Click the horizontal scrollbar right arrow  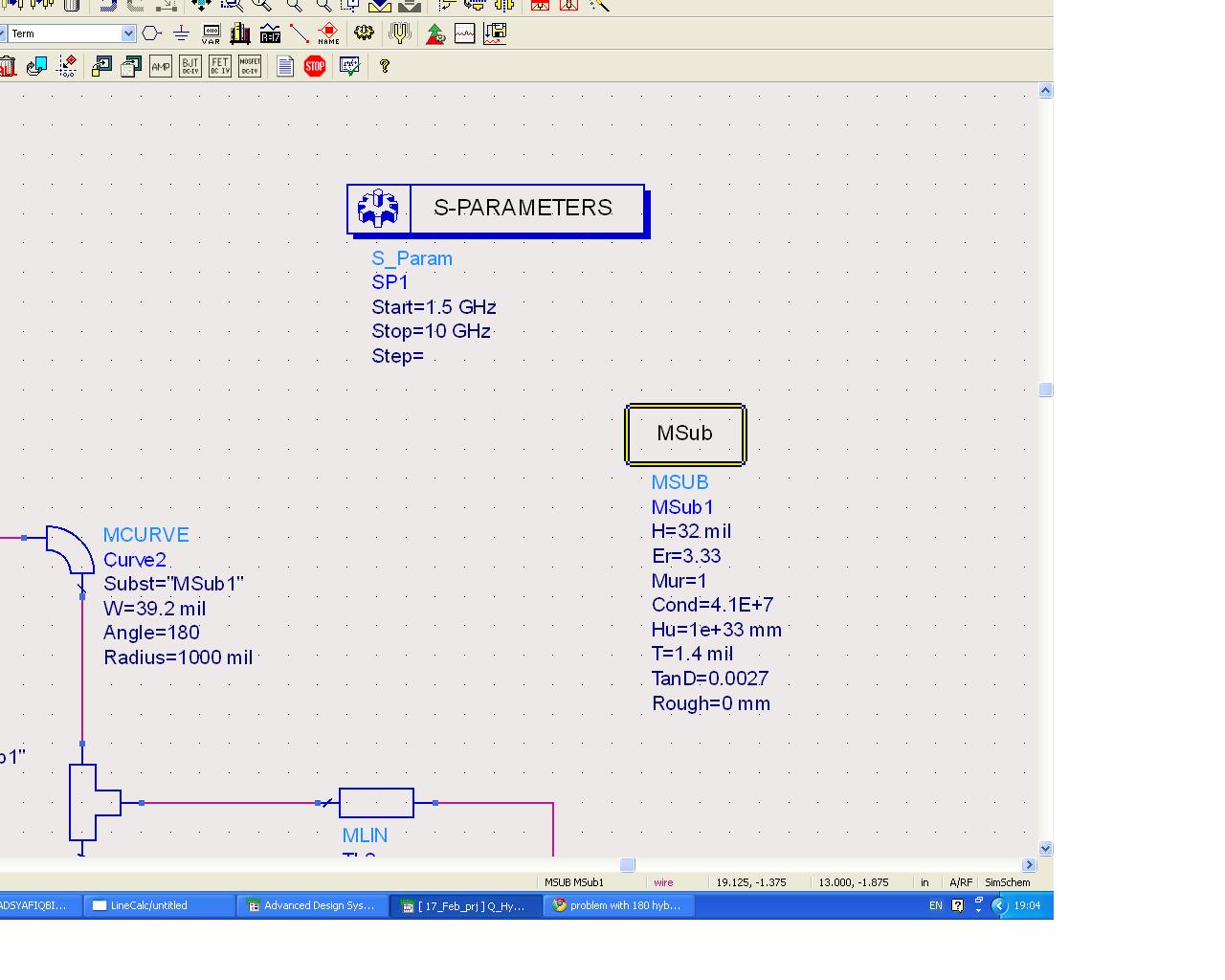click(1029, 864)
